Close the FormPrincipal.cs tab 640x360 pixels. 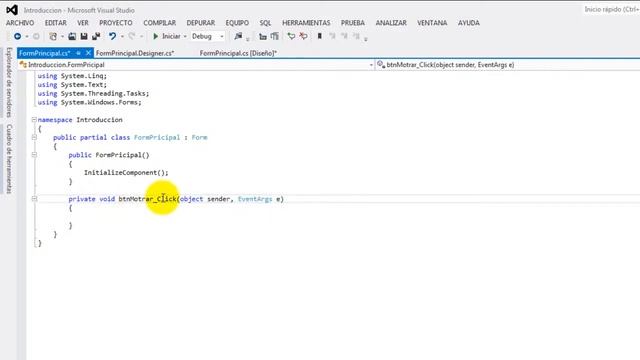88,53
